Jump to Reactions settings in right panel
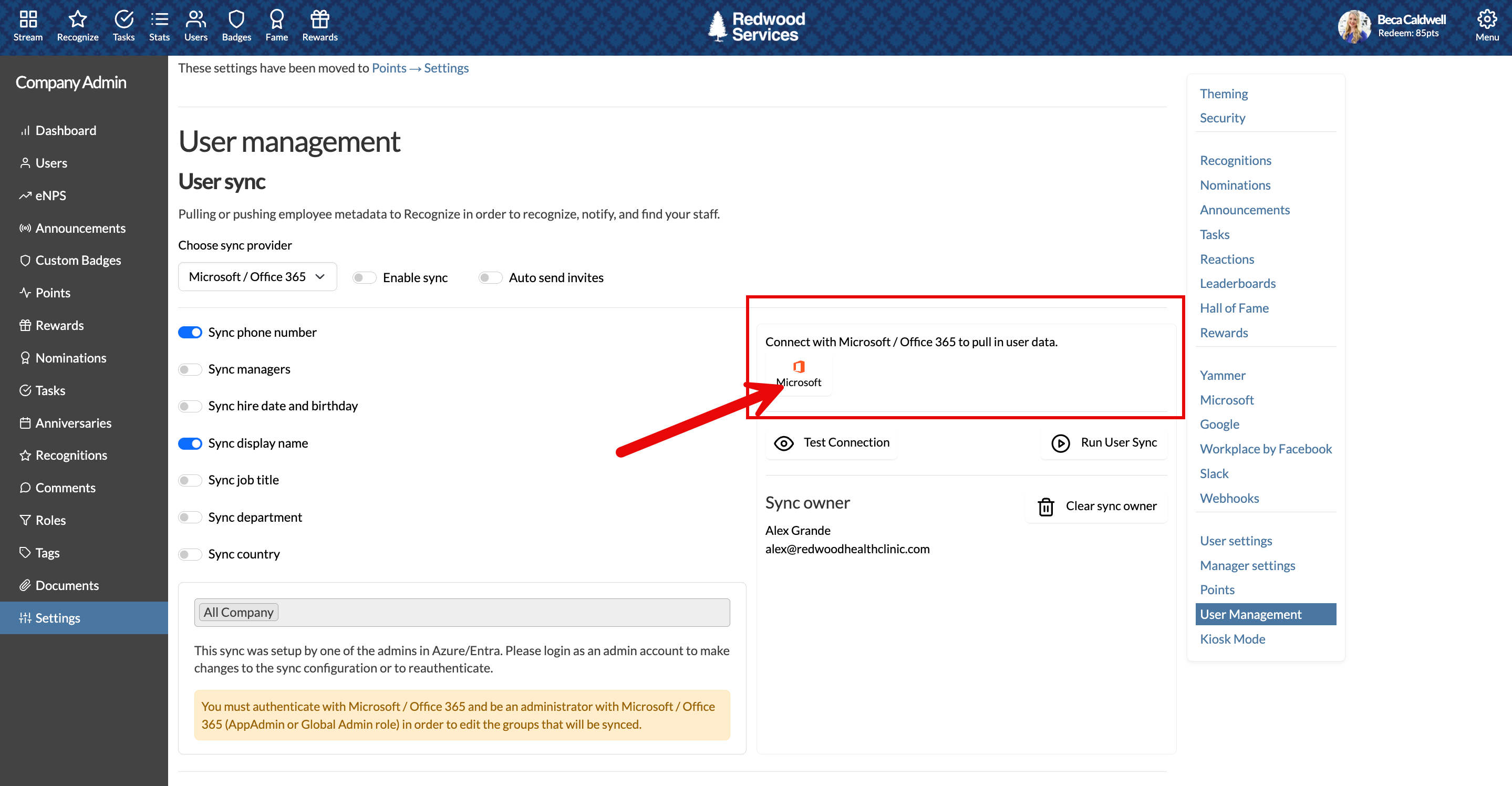 (x=1227, y=260)
